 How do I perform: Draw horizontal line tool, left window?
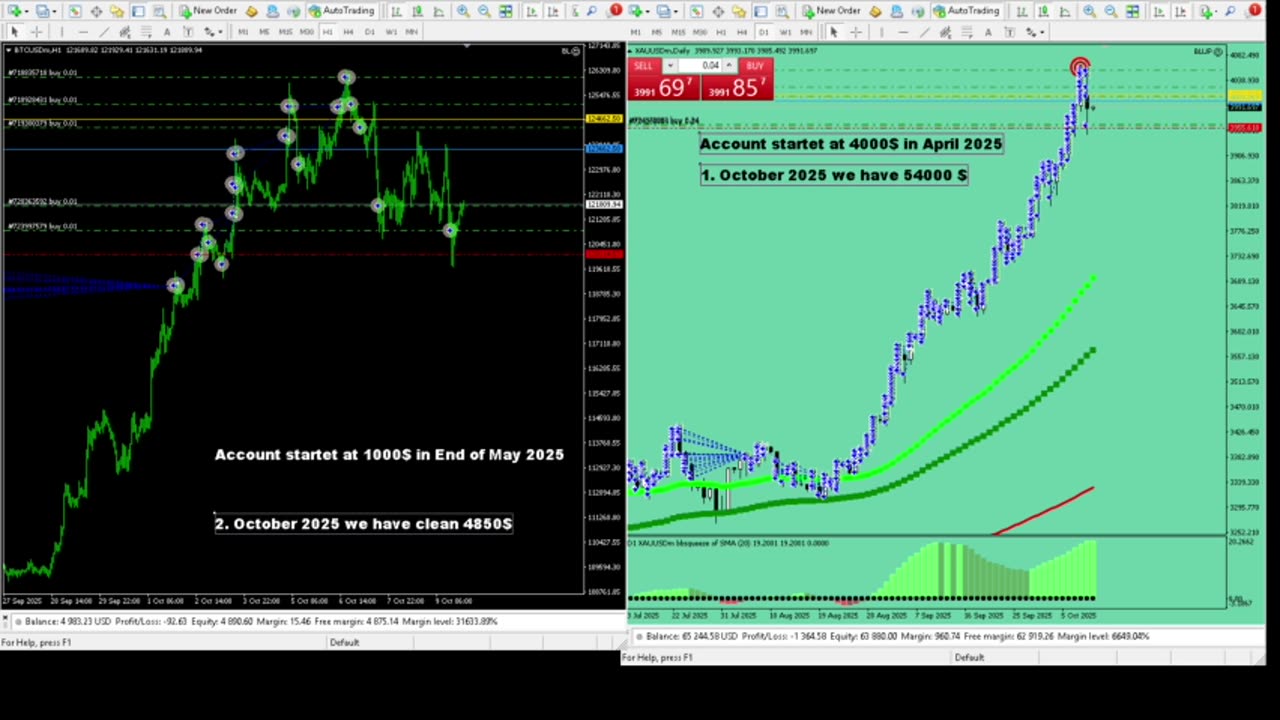pos(83,32)
